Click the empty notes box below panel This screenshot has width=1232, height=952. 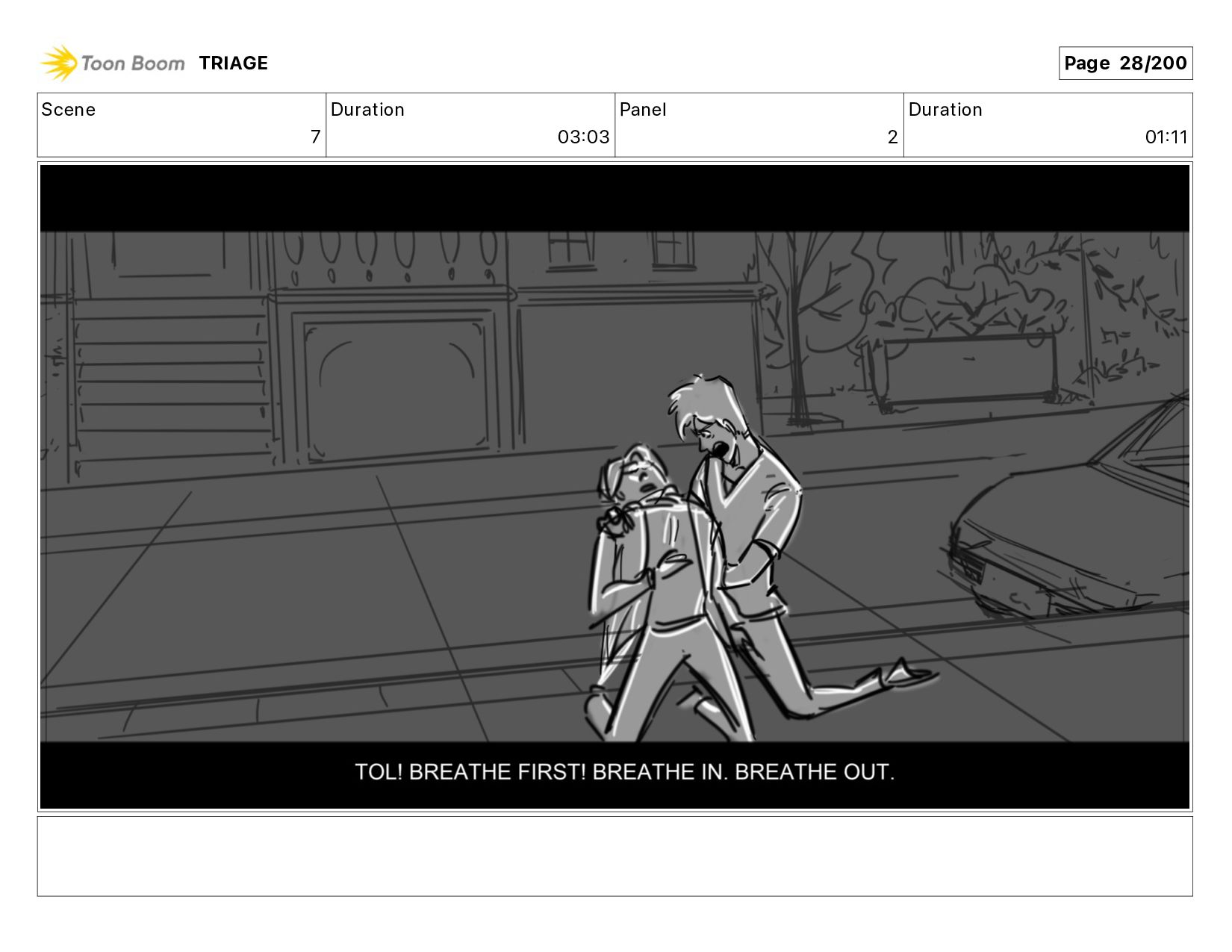pyautogui.click(x=615, y=856)
